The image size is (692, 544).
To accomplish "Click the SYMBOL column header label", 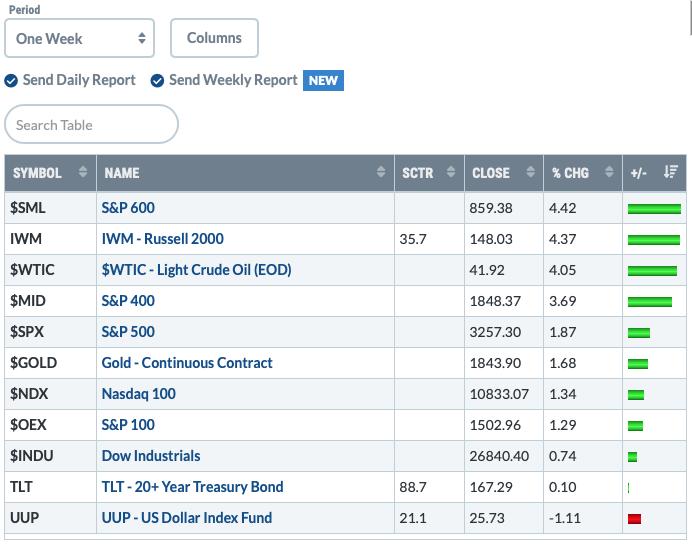I will pyautogui.click(x=37, y=173).
